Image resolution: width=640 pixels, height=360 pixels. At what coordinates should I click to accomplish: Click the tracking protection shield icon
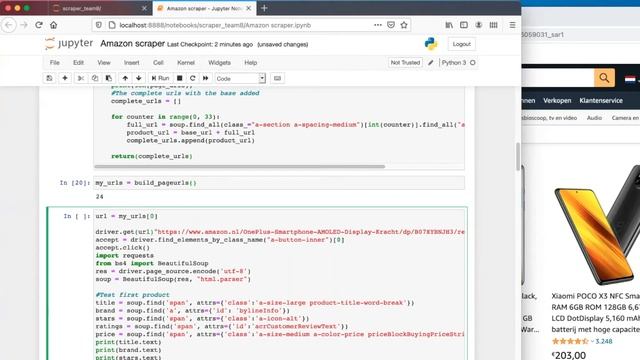tap(98, 25)
